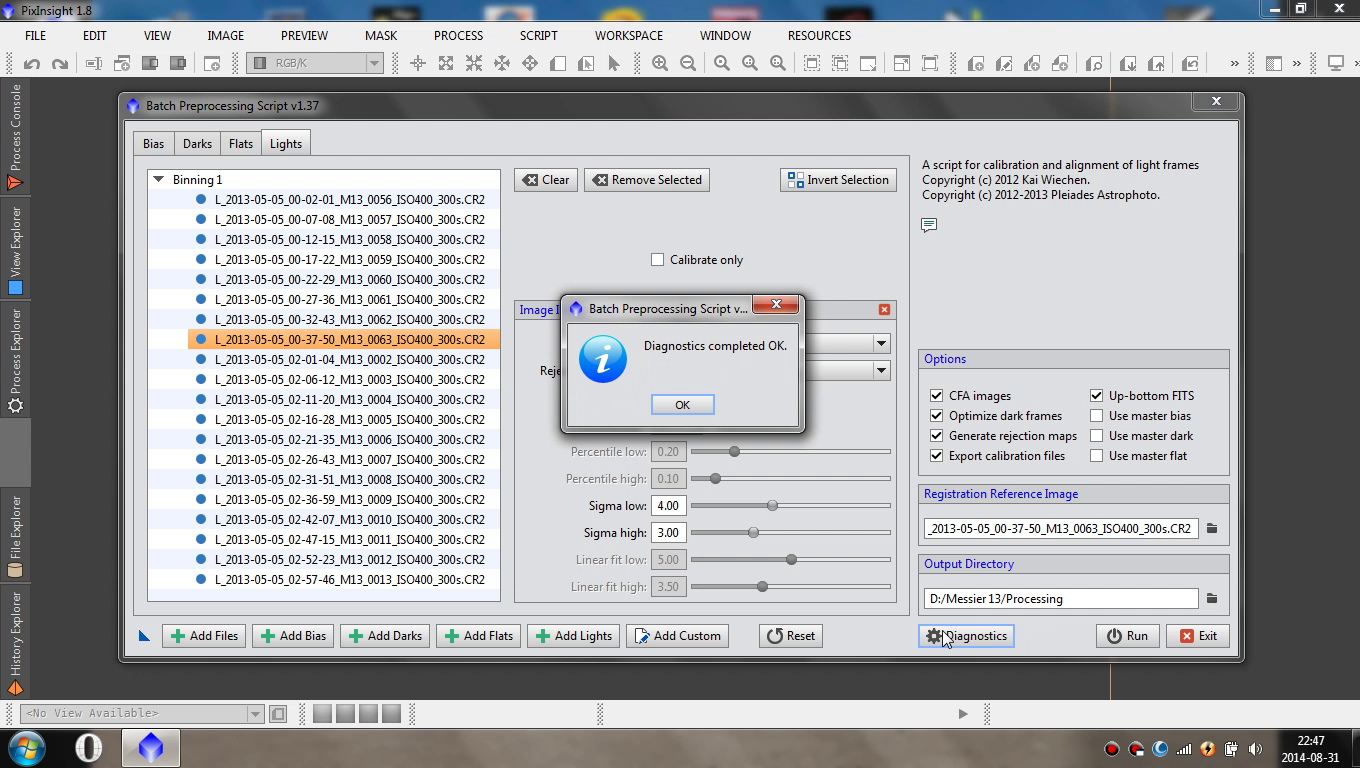
Task: Open the RGB/K channel dropdown
Action: tap(315, 63)
